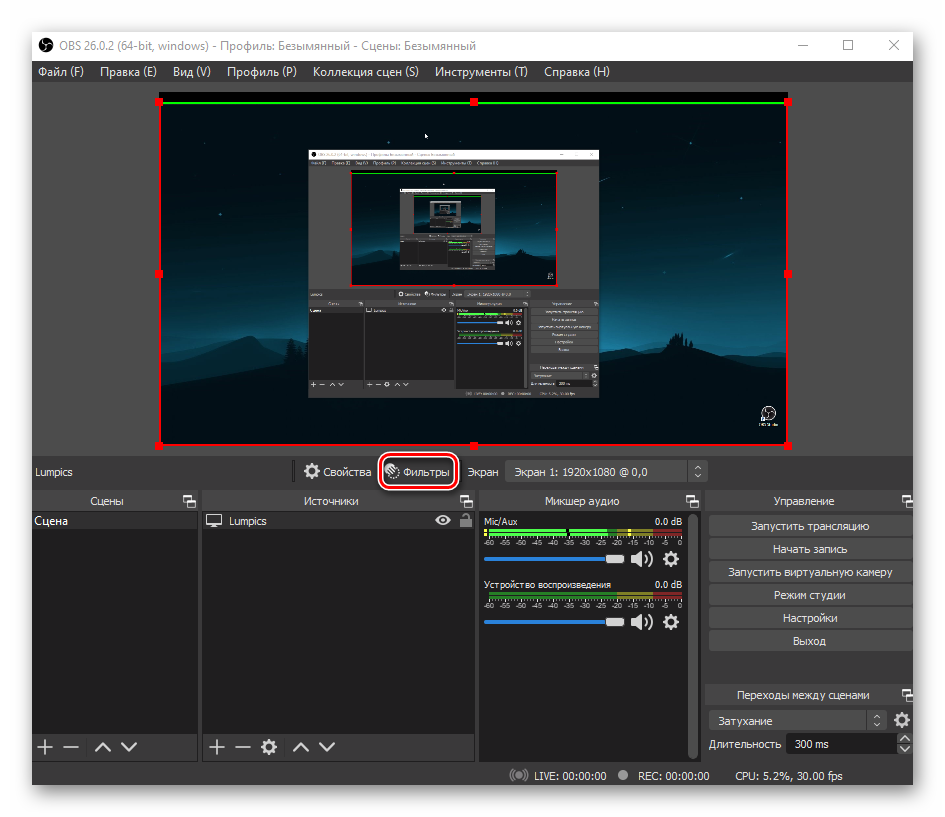Open the Инструменты (T) menu
Image resolution: width=945 pixels, height=817 pixels.
481,72
